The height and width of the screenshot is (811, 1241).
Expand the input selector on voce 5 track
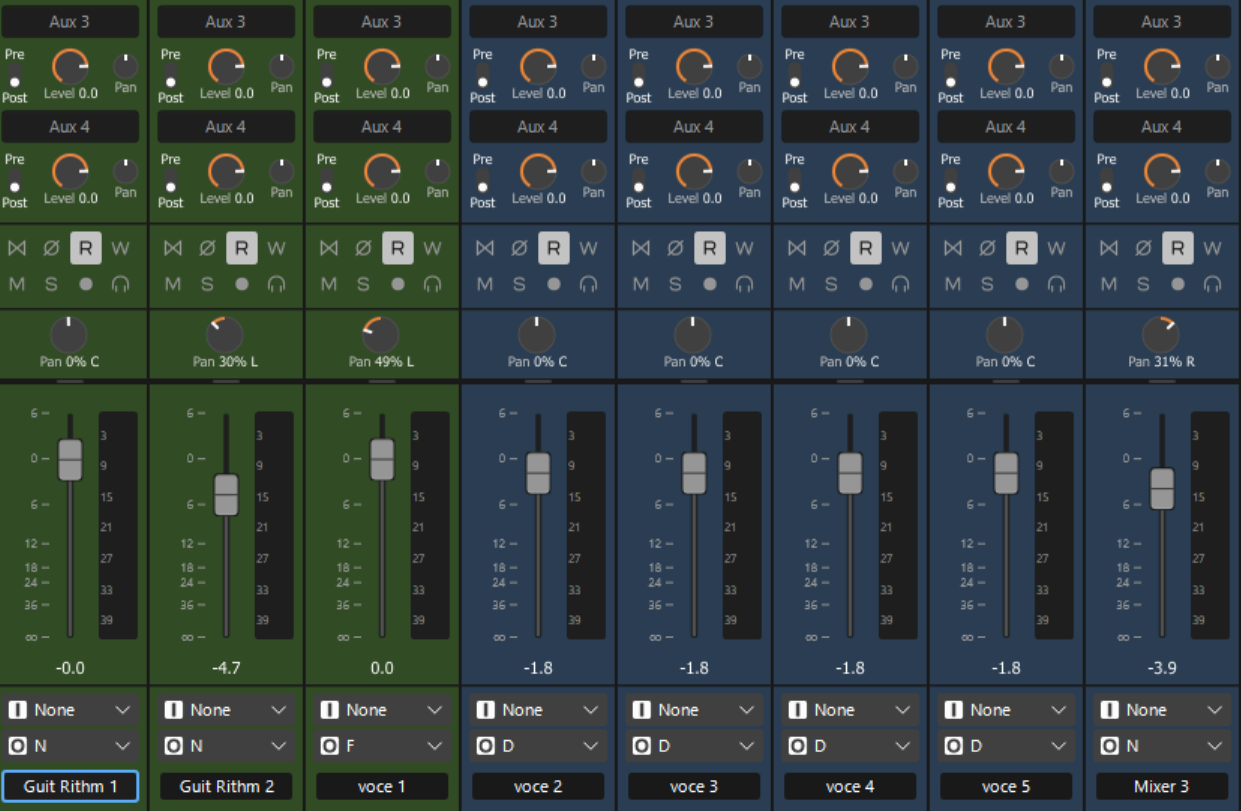[x=1006, y=710]
